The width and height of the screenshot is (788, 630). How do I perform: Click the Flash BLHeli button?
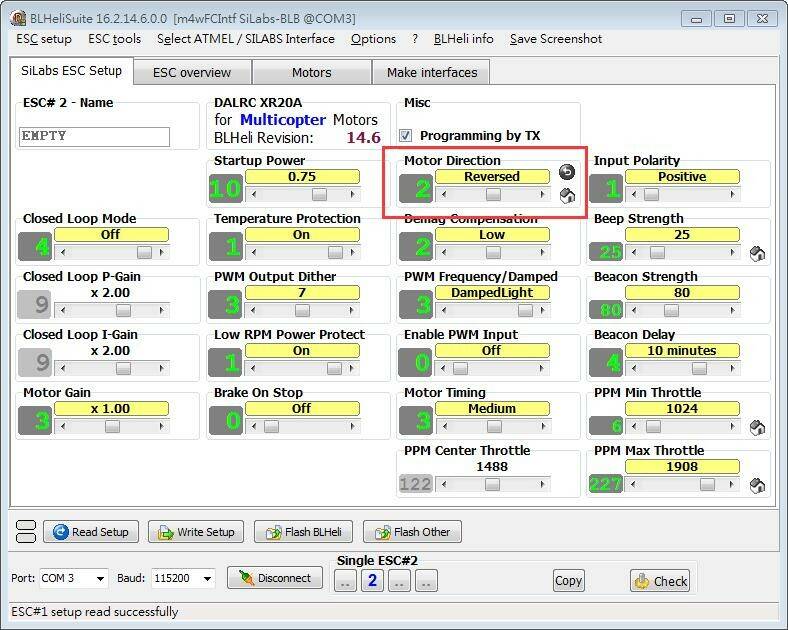pyautogui.click(x=304, y=532)
